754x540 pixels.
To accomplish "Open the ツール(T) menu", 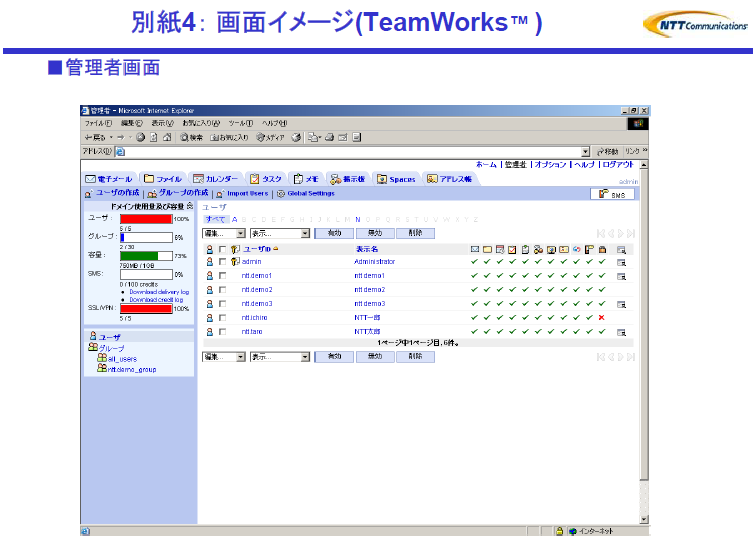I will (240, 123).
